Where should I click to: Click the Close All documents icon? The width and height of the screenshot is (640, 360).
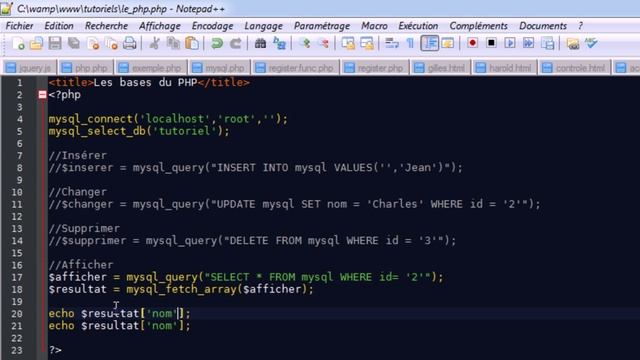[111, 43]
